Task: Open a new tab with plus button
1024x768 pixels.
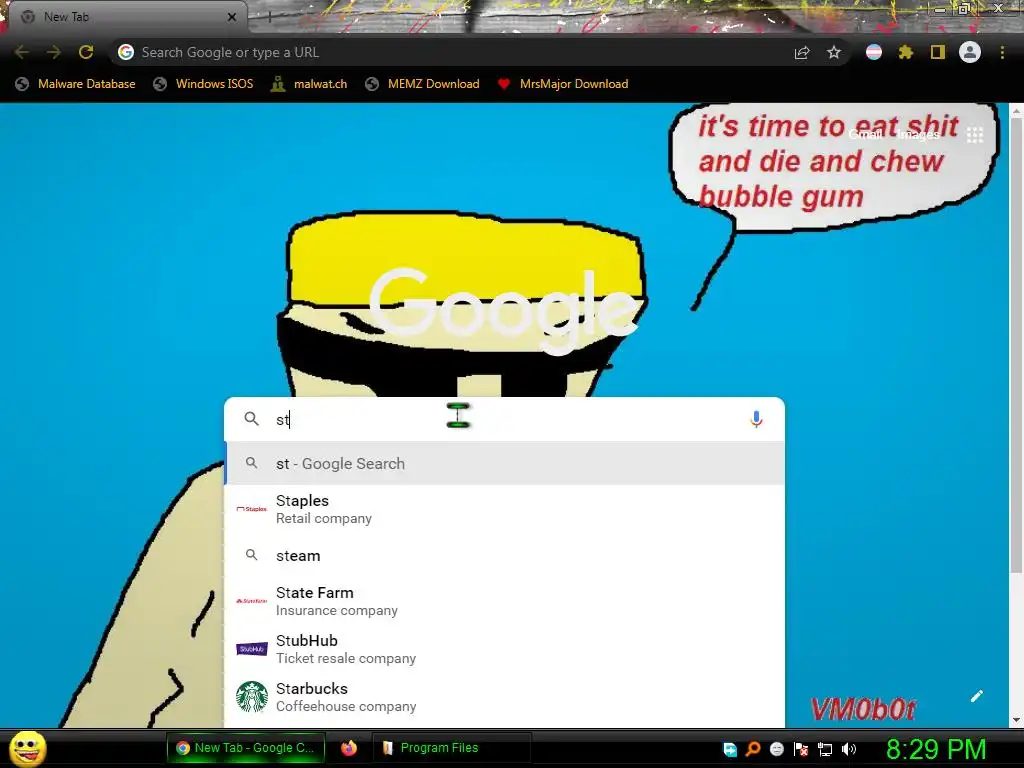Action: point(270,17)
